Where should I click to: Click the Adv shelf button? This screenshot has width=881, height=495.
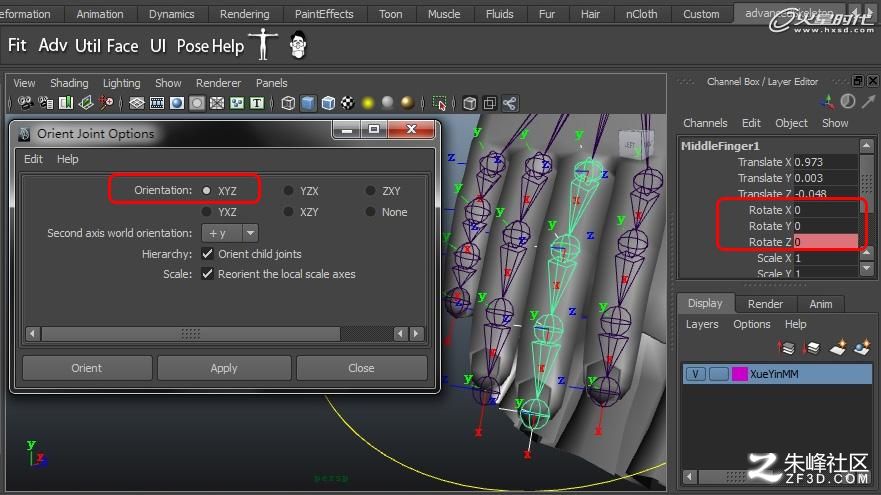tap(53, 45)
